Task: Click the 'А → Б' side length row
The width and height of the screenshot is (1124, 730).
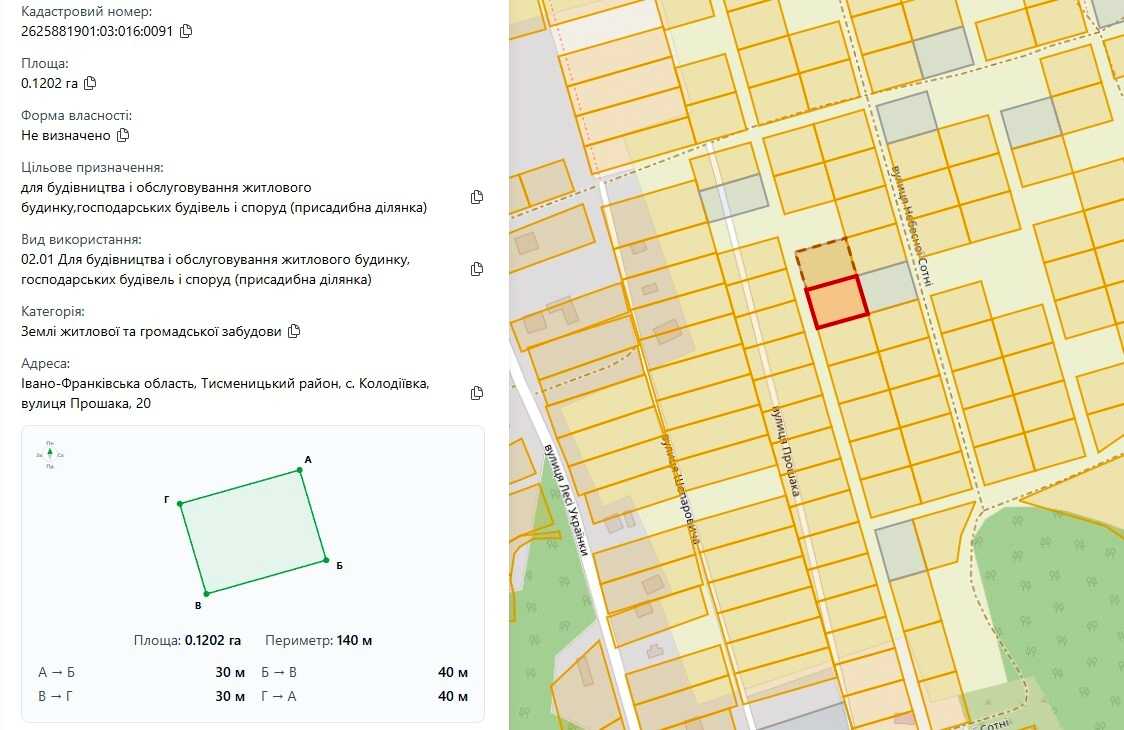Action: [x=141, y=673]
